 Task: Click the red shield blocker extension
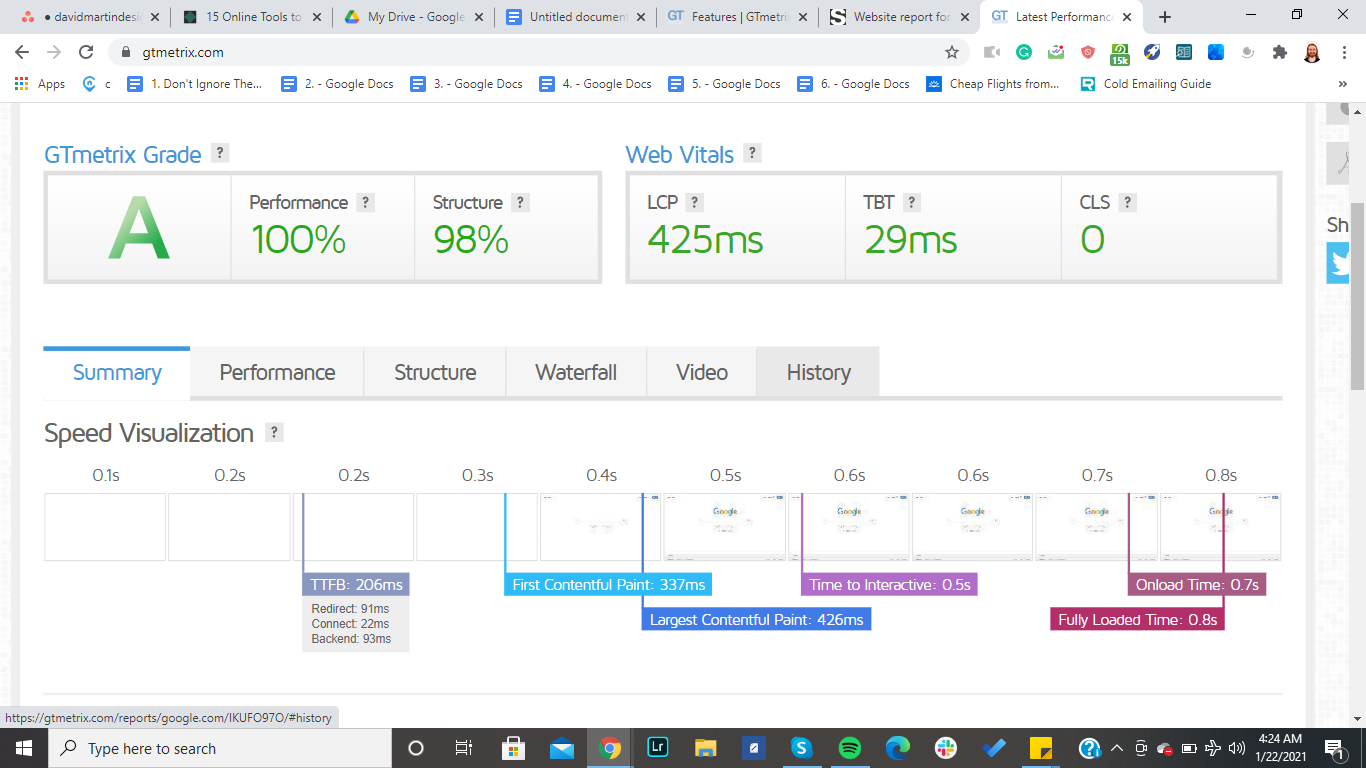[1088, 52]
